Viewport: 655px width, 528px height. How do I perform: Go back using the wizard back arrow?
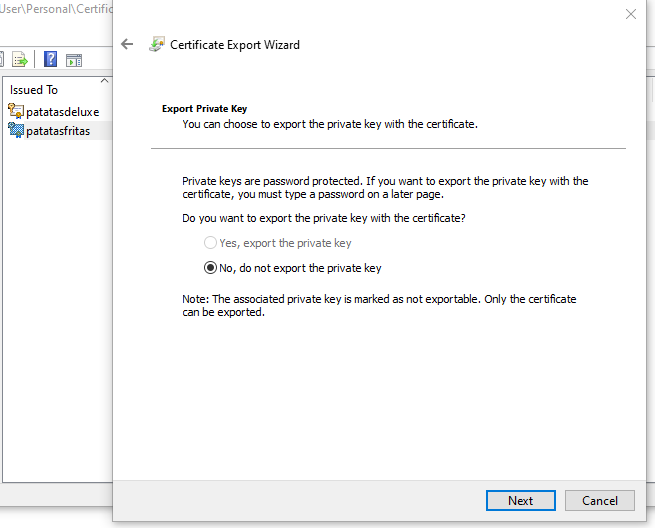click(127, 44)
